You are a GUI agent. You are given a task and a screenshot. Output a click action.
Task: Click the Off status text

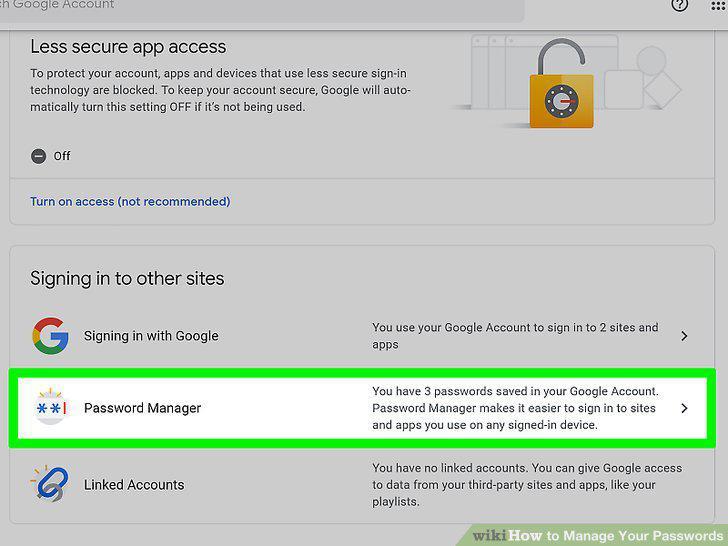pyautogui.click(x=62, y=156)
